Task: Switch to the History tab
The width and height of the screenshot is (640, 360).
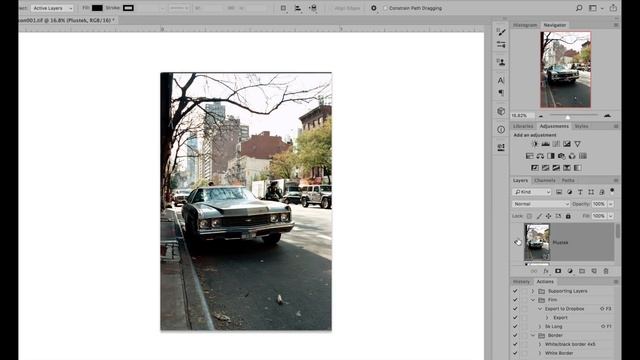Action: (x=521, y=282)
